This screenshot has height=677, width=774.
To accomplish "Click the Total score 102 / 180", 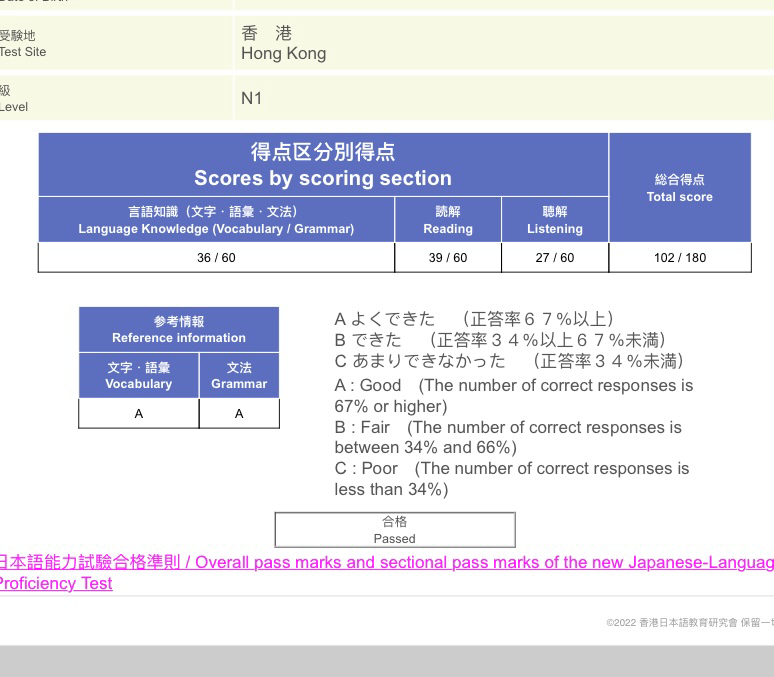I will (x=680, y=257).
